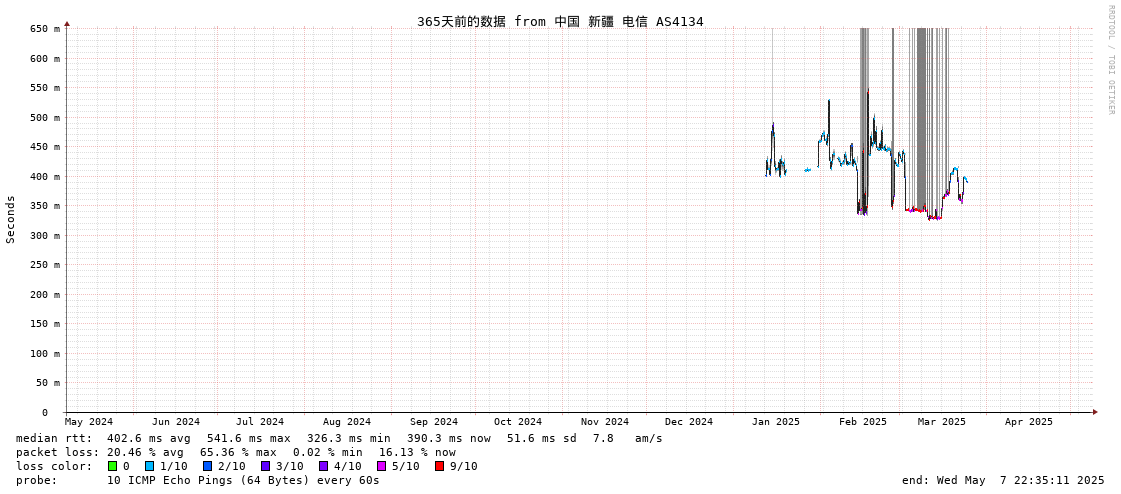
Task: Click the Oct 2024 x-axis label
Action: click(x=518, y=422)
